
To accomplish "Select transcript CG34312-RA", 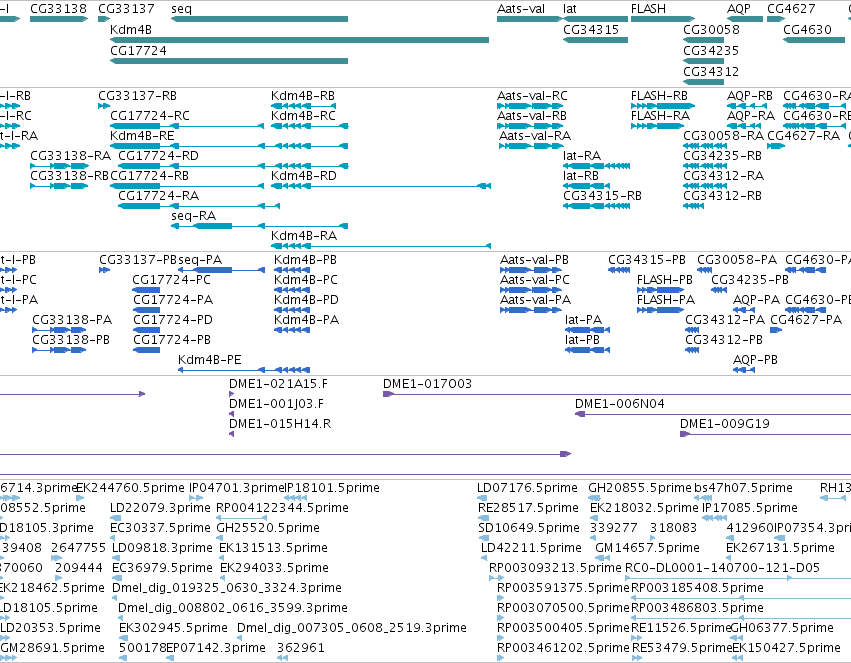I will click(x=723, y=176).
